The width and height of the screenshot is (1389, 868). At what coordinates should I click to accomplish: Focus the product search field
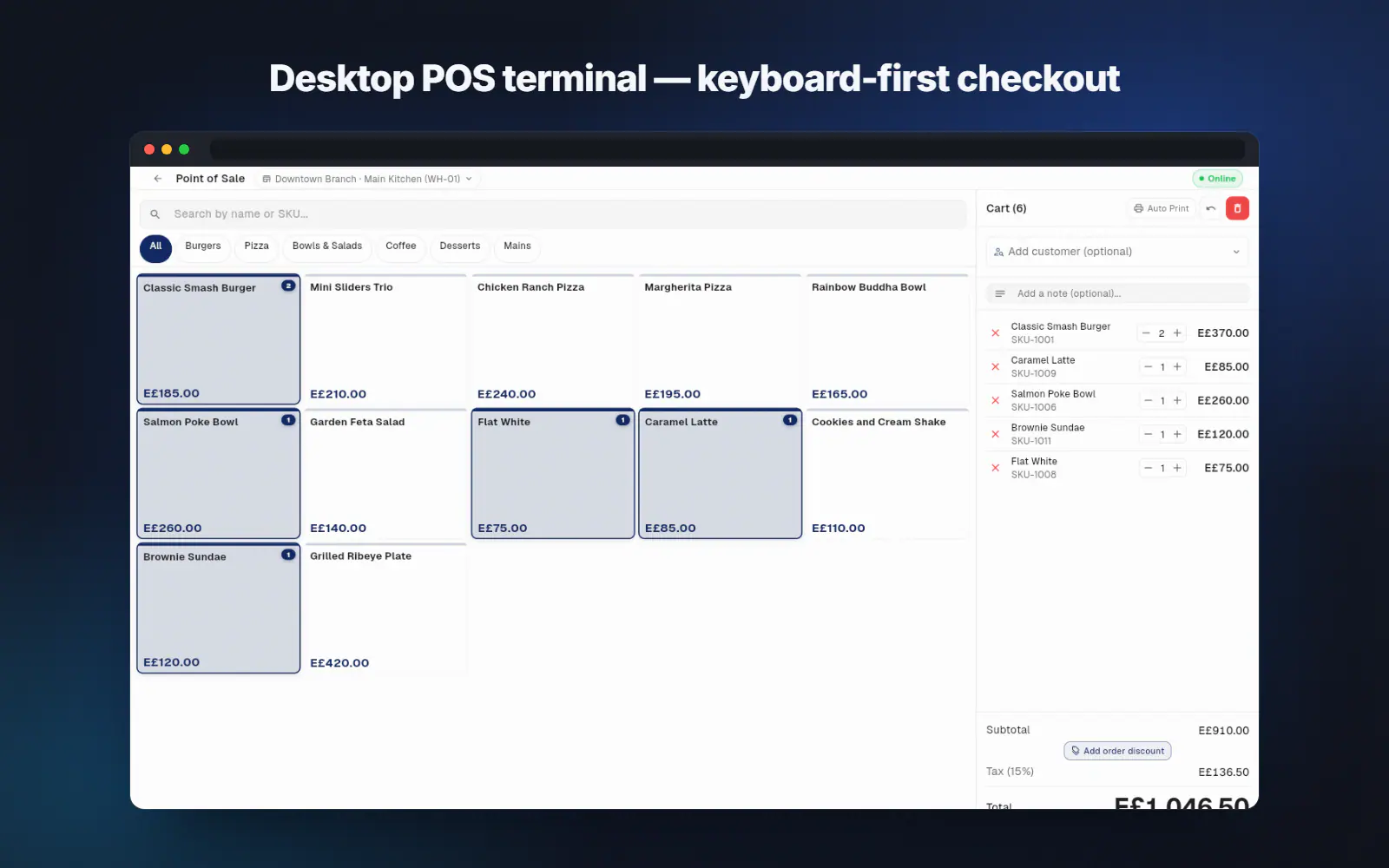pos(553,214)
